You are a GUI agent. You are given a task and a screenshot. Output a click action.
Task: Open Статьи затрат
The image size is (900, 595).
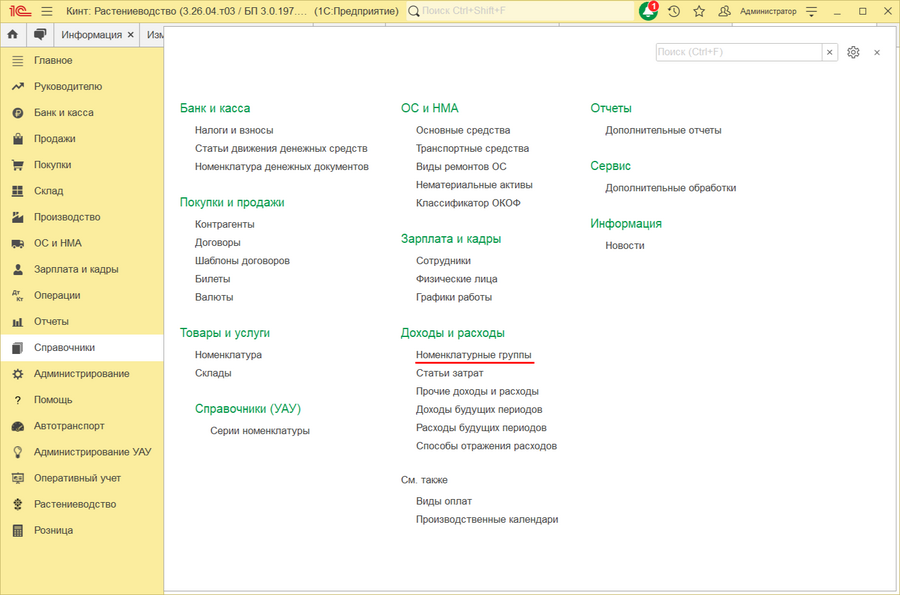click(x=449, y=374)
